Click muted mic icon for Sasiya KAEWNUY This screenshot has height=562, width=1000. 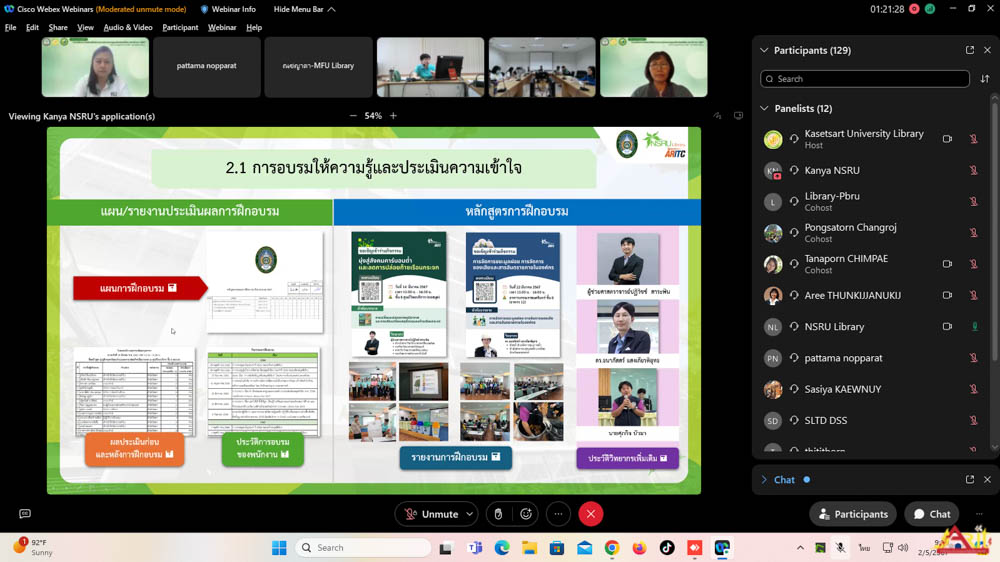973,389
